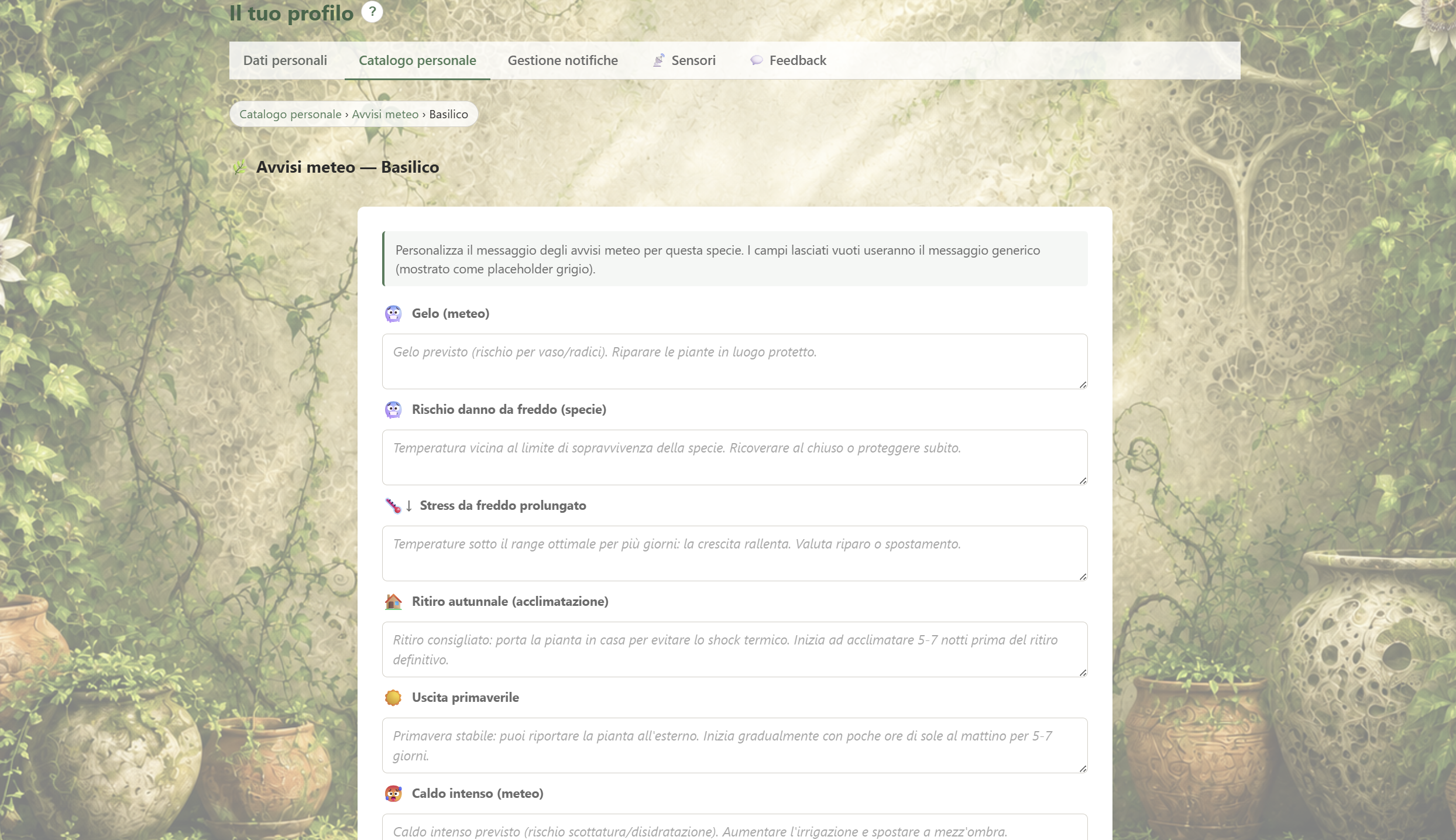Click the cold face icon beside Gelo (meteo)
This screenshot has height=840, width=1456.
point(393,314)
